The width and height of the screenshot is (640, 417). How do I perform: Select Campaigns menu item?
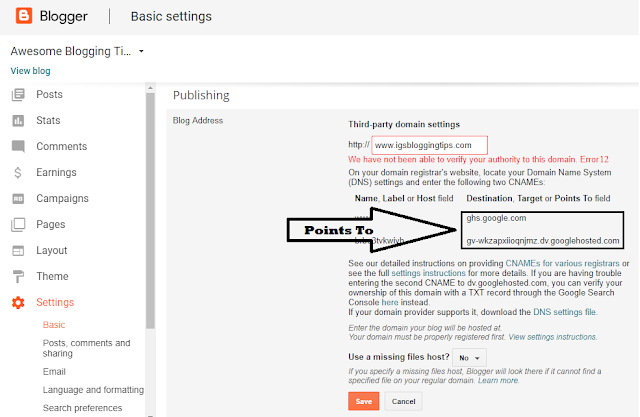[62, 199]
